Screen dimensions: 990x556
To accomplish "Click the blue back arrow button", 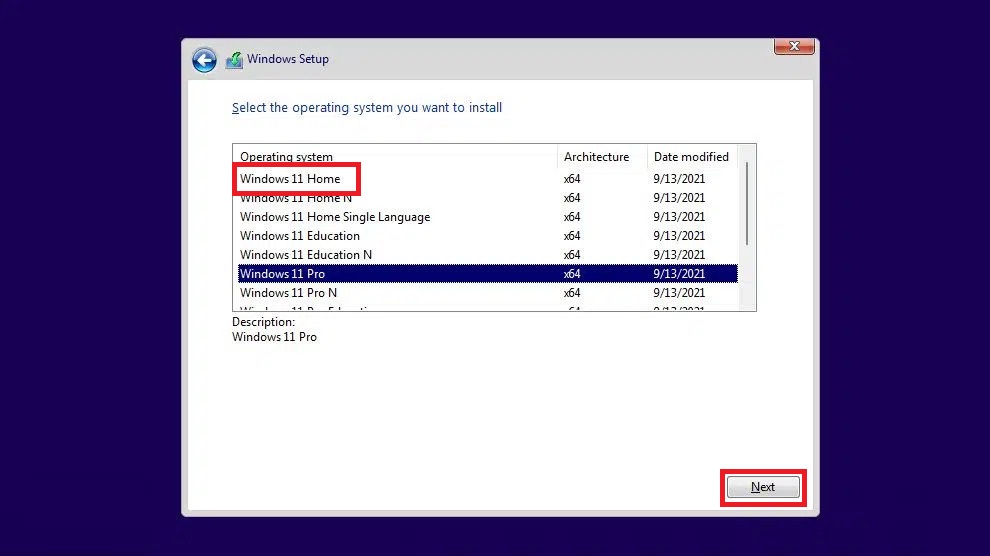I will (204, 60).
